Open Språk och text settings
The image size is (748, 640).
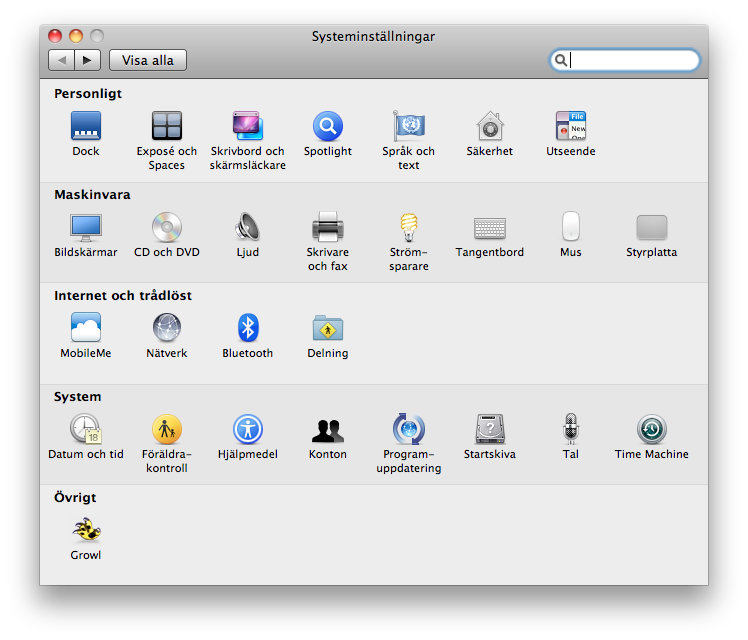(x=408, y=127)
